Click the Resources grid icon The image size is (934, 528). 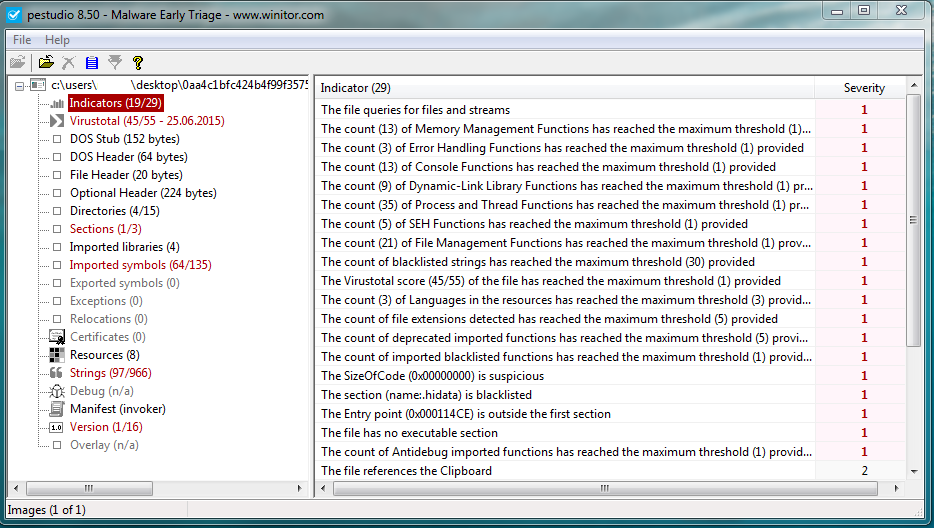pyautogui.click(x=57, y=355)
